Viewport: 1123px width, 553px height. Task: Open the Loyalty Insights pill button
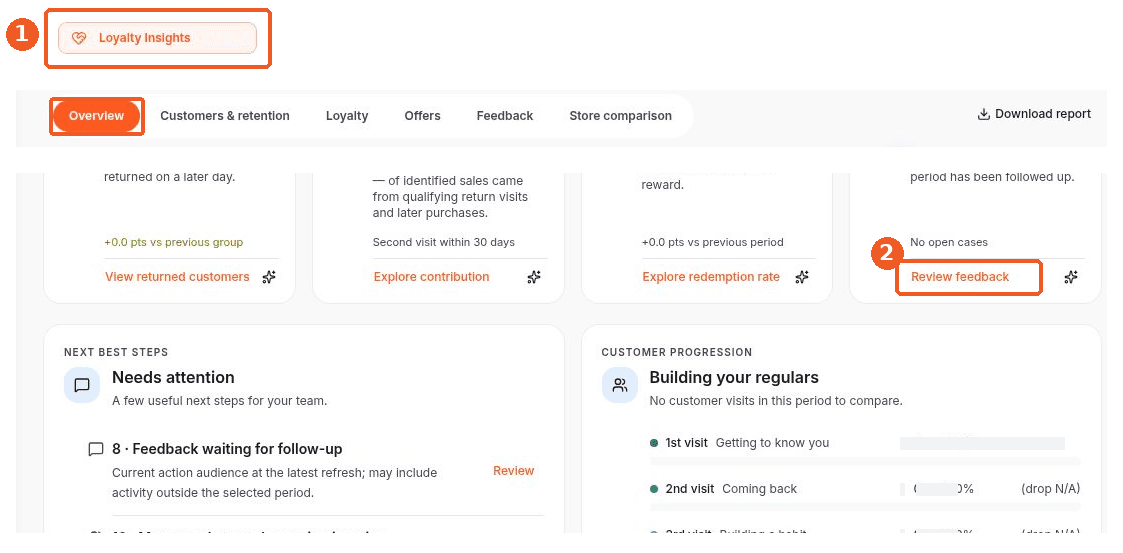tap(158, 38)
